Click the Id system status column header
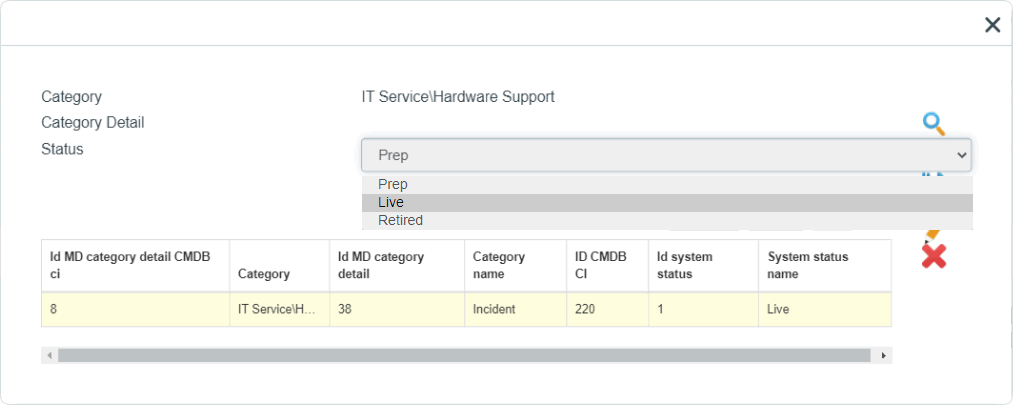The width and height of the screenshot is (1013, 405). point(704,265)
